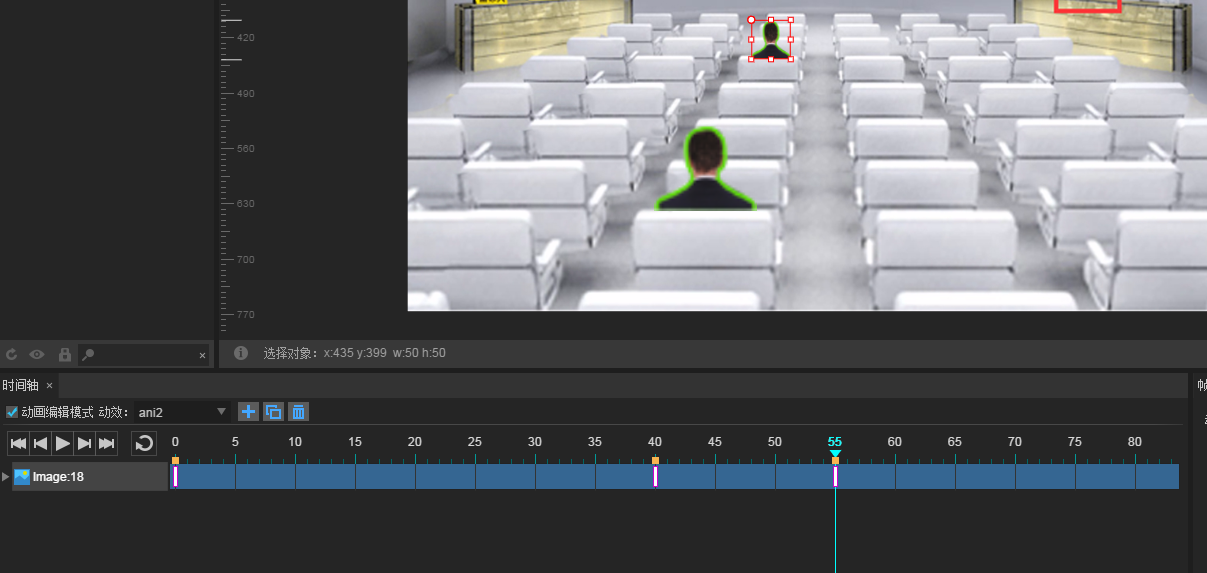Viewport: 1207px width, 573px height.
Task: Toggle the lock icon
Action: (x=64, y=355)
